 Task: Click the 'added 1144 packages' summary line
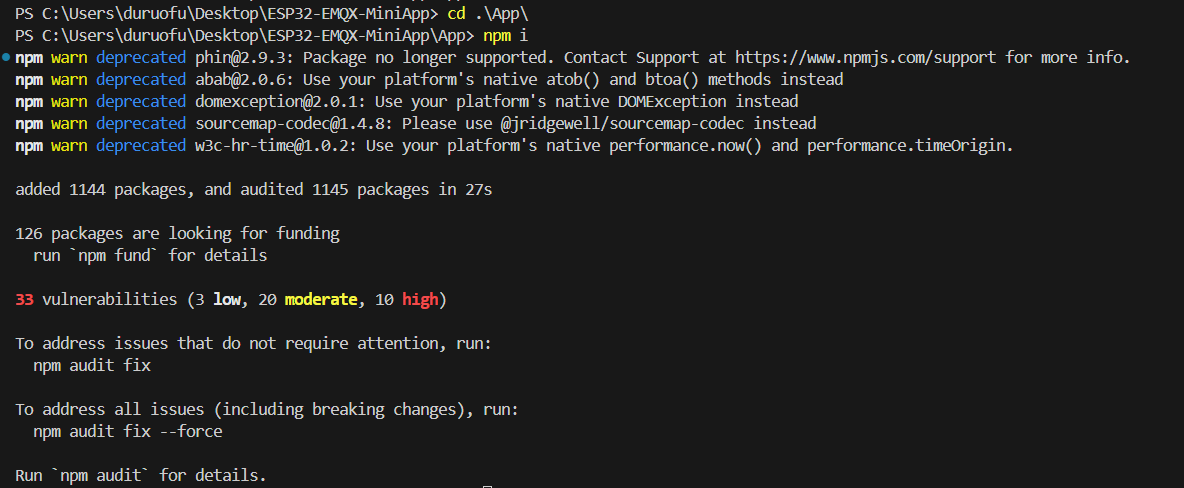coord(254,190)
